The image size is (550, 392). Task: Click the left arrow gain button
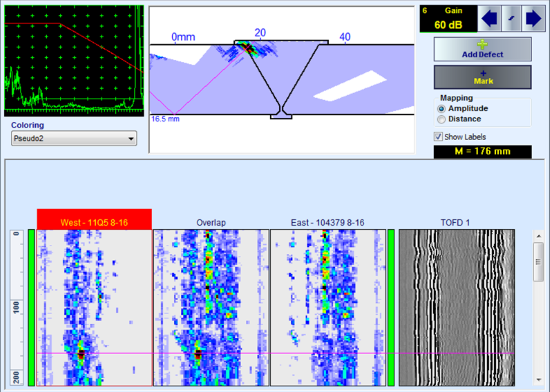tap(489, 18)
